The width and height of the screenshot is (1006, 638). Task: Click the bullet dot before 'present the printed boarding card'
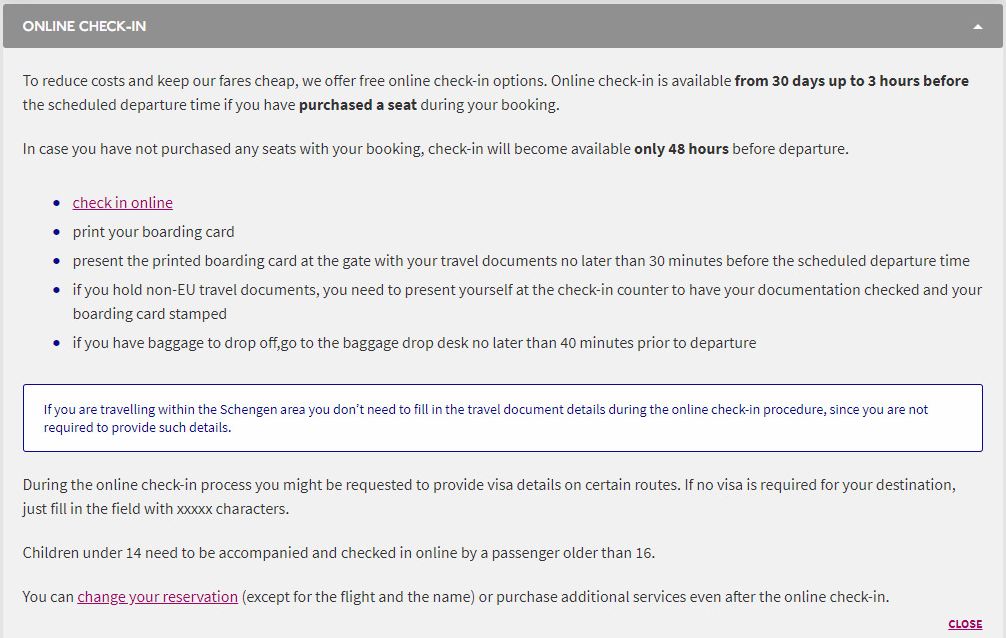pyautogui.click(x=56, y=261)
